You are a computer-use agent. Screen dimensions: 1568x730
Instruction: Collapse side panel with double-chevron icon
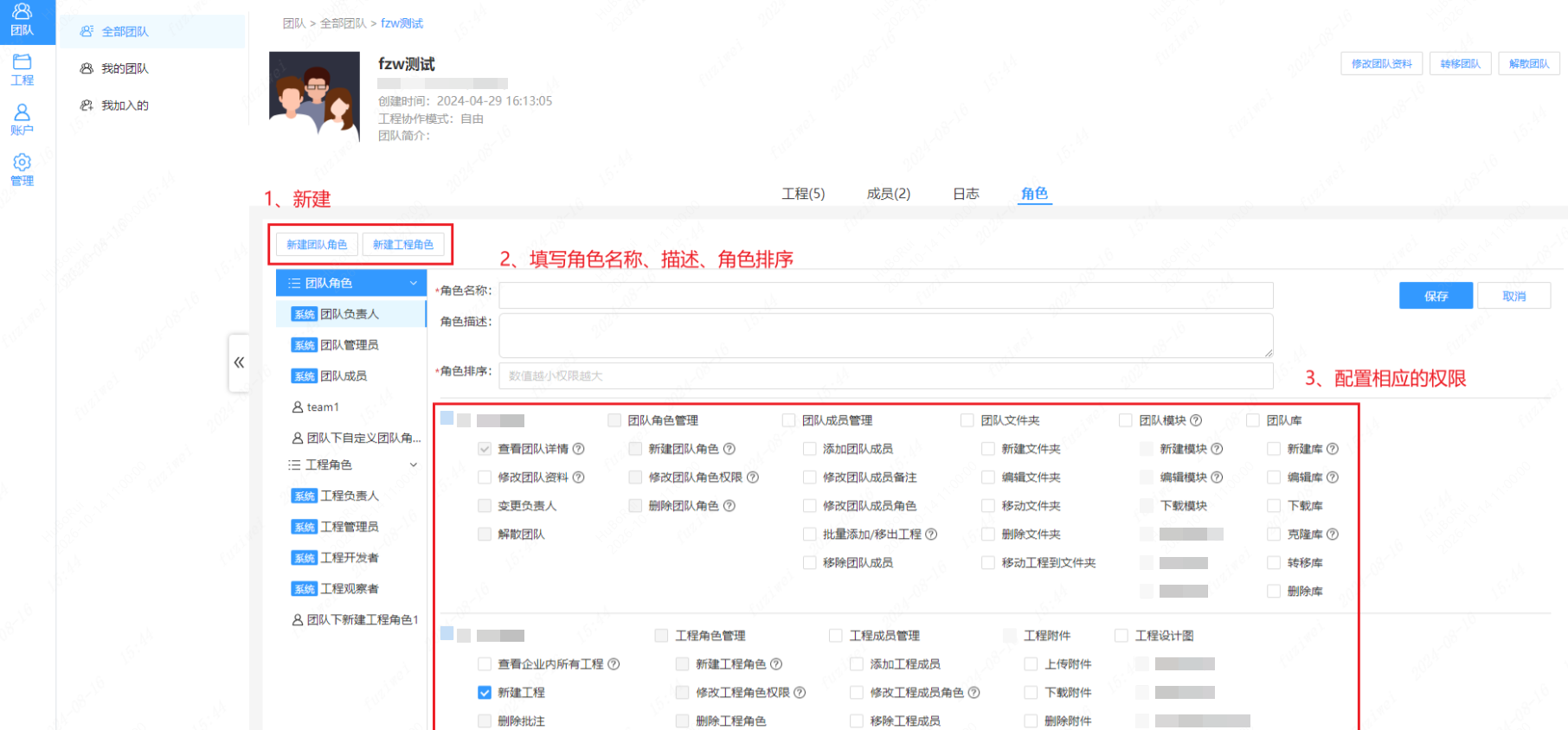[x=239, y=362]
